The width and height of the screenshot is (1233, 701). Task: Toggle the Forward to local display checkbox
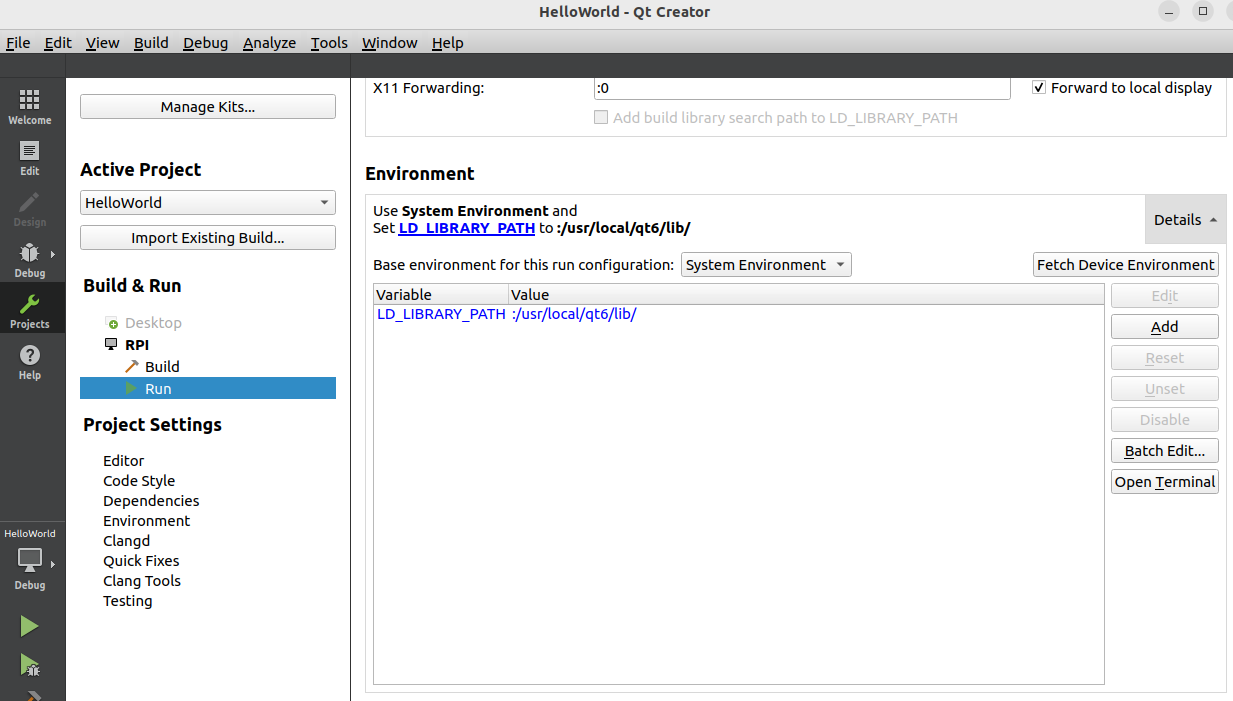[x=1039, y=87]
